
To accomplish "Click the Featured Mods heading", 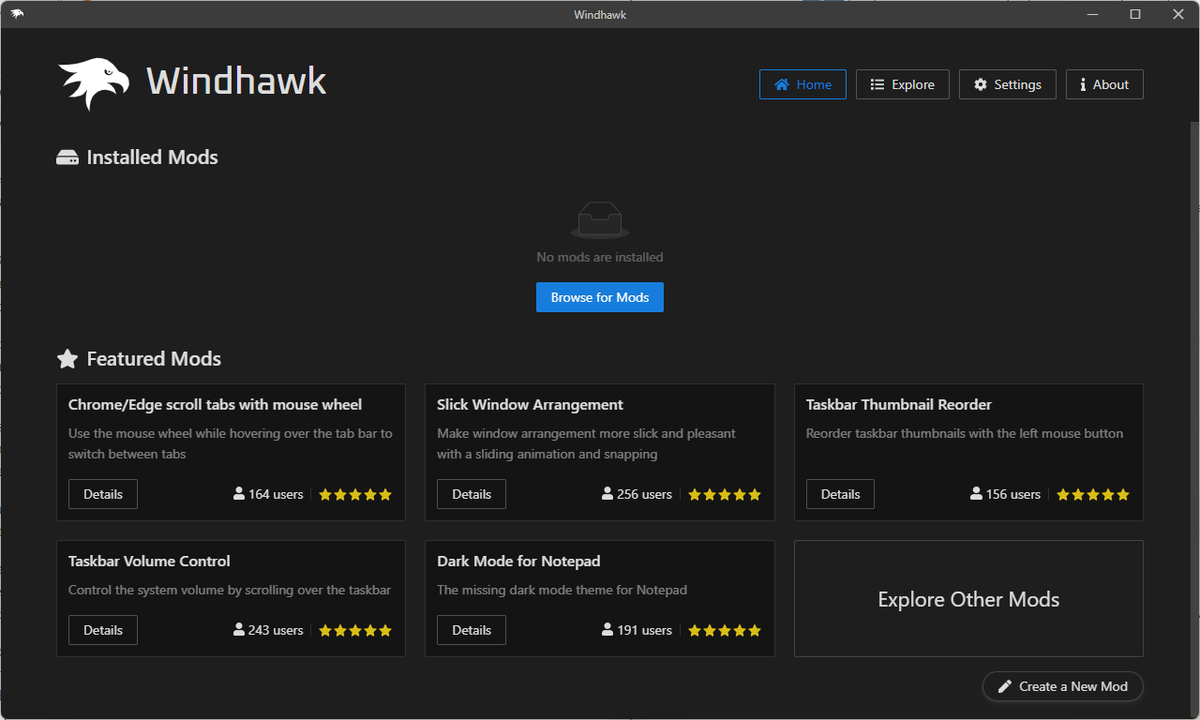I will (154, 358).
